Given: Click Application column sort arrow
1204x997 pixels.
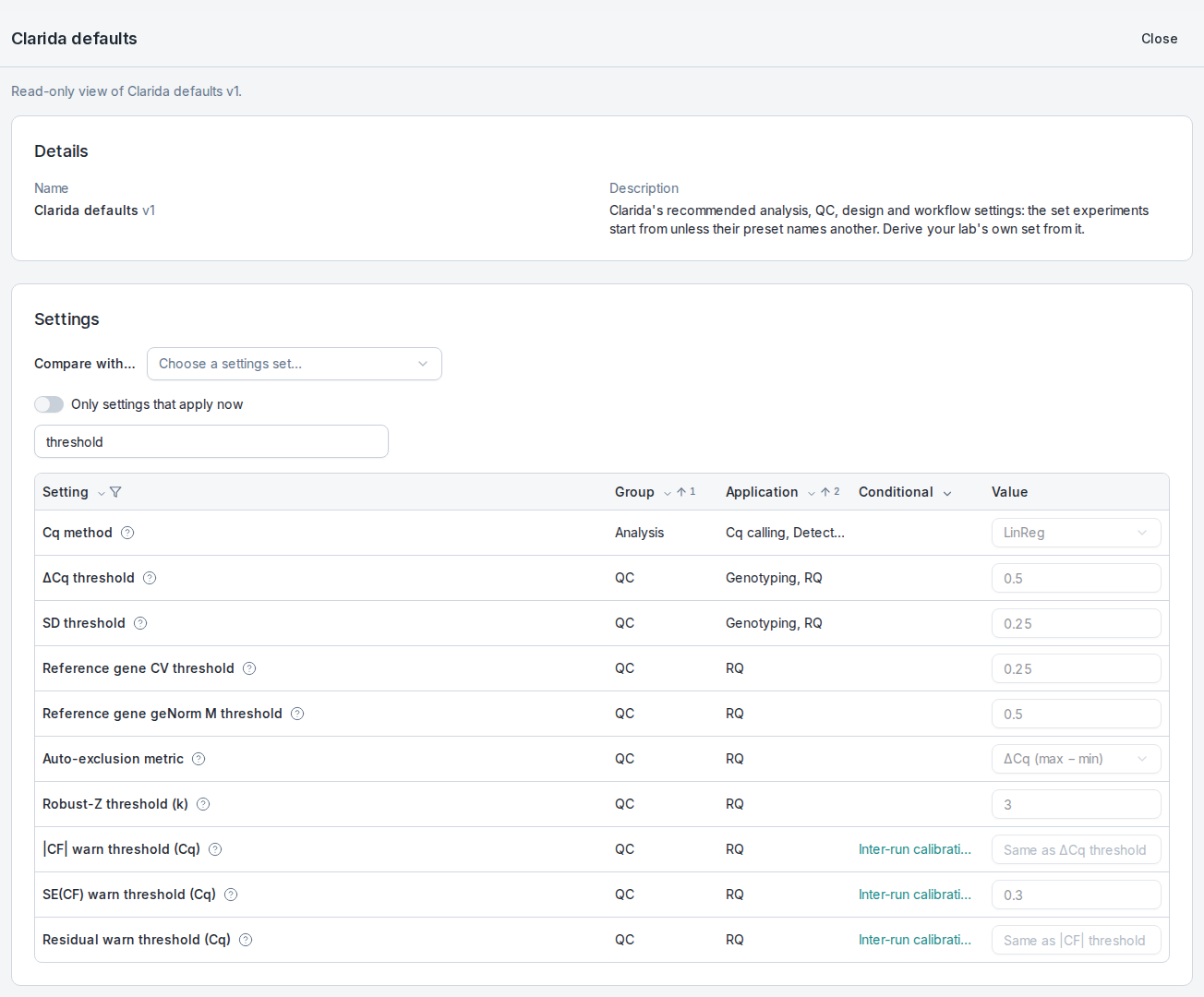Looking at the screenshot, I should (x=825, y=492).
